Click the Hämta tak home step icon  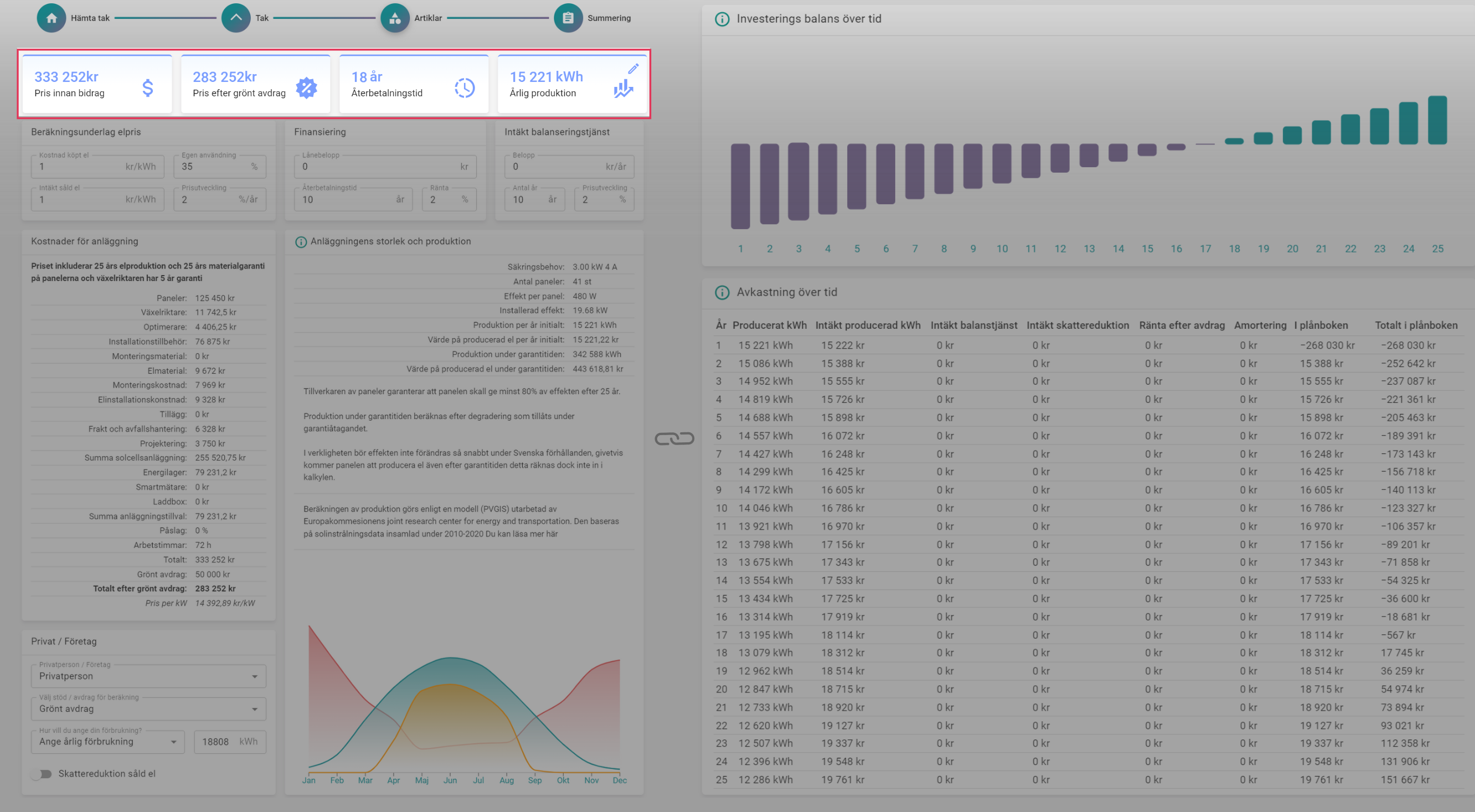coord(51,18)
